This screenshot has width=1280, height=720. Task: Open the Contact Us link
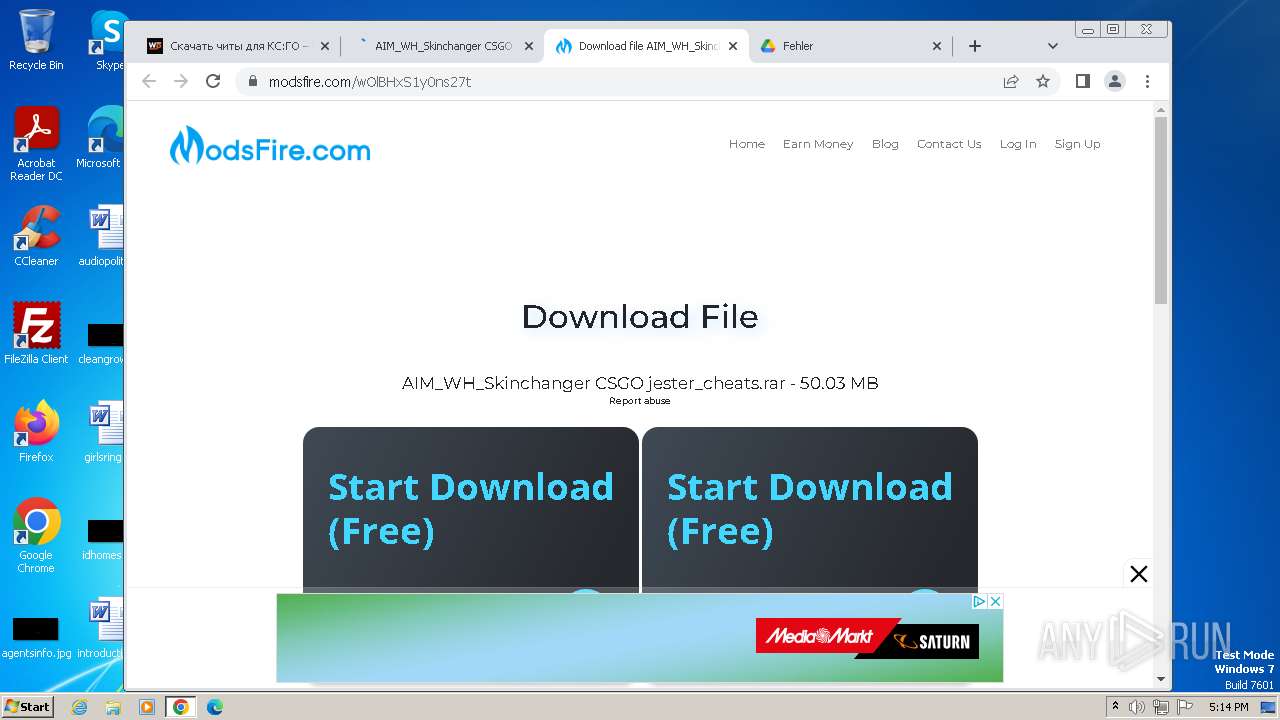click(x=949, y=144)
